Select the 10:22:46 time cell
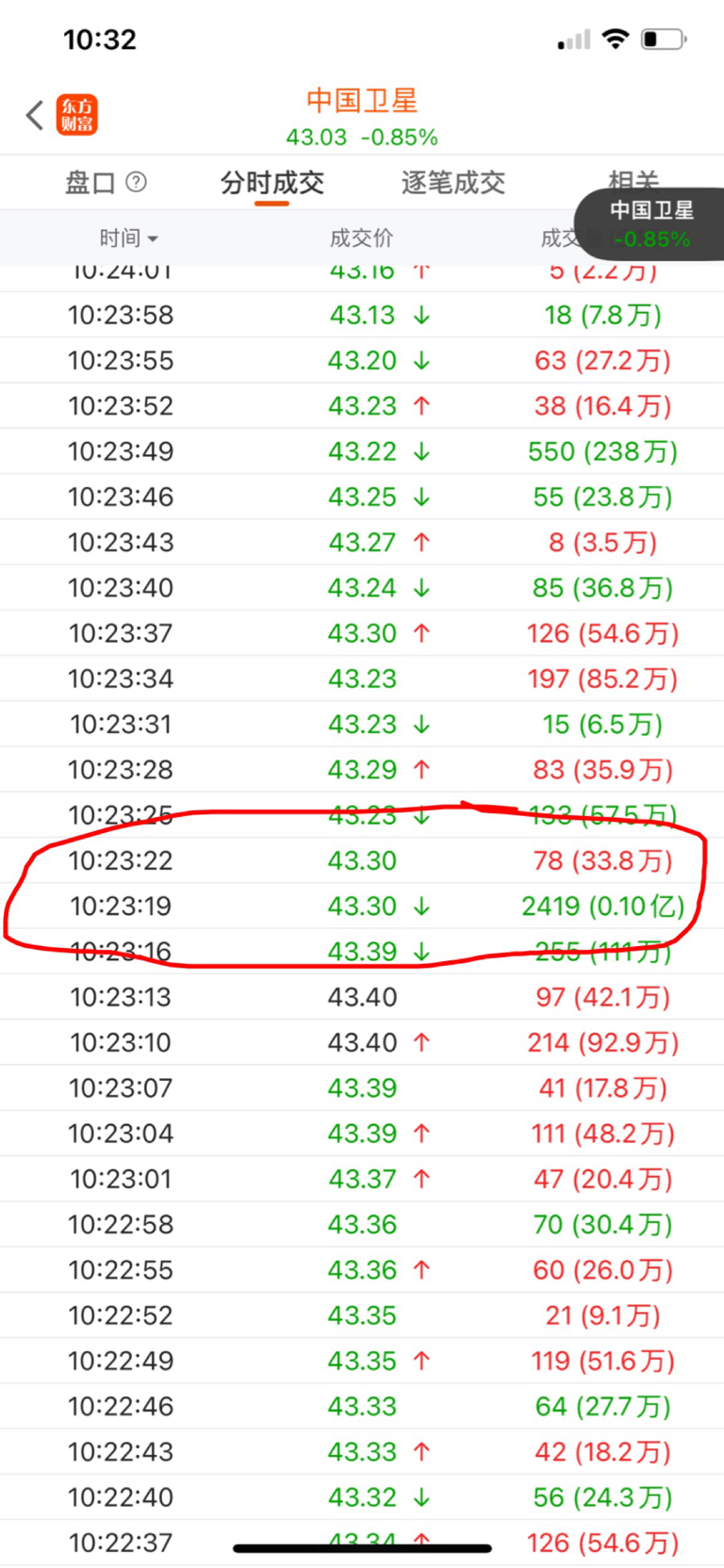 (x=121, y=1406)
